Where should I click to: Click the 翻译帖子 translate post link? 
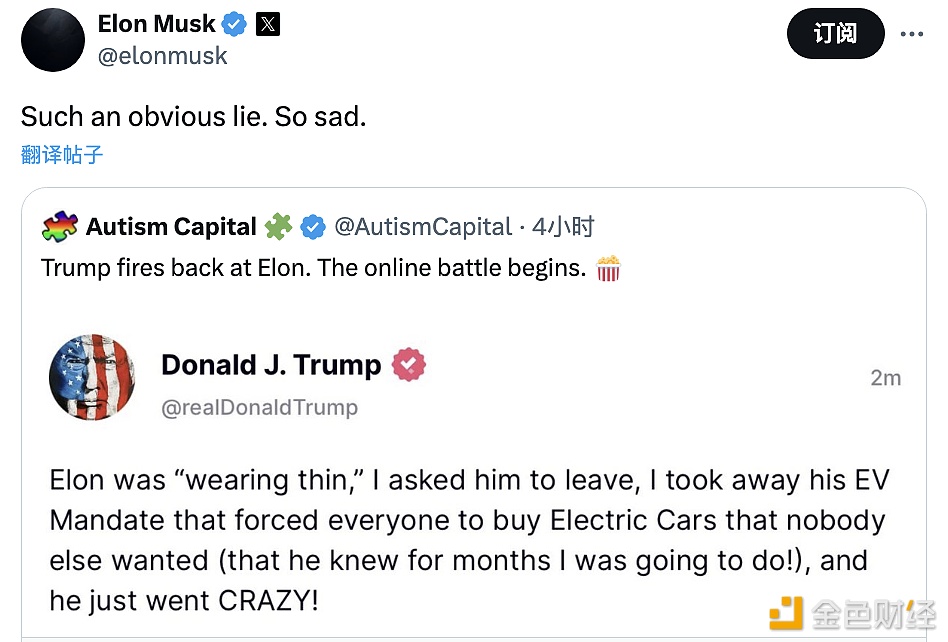click(62, 154)
